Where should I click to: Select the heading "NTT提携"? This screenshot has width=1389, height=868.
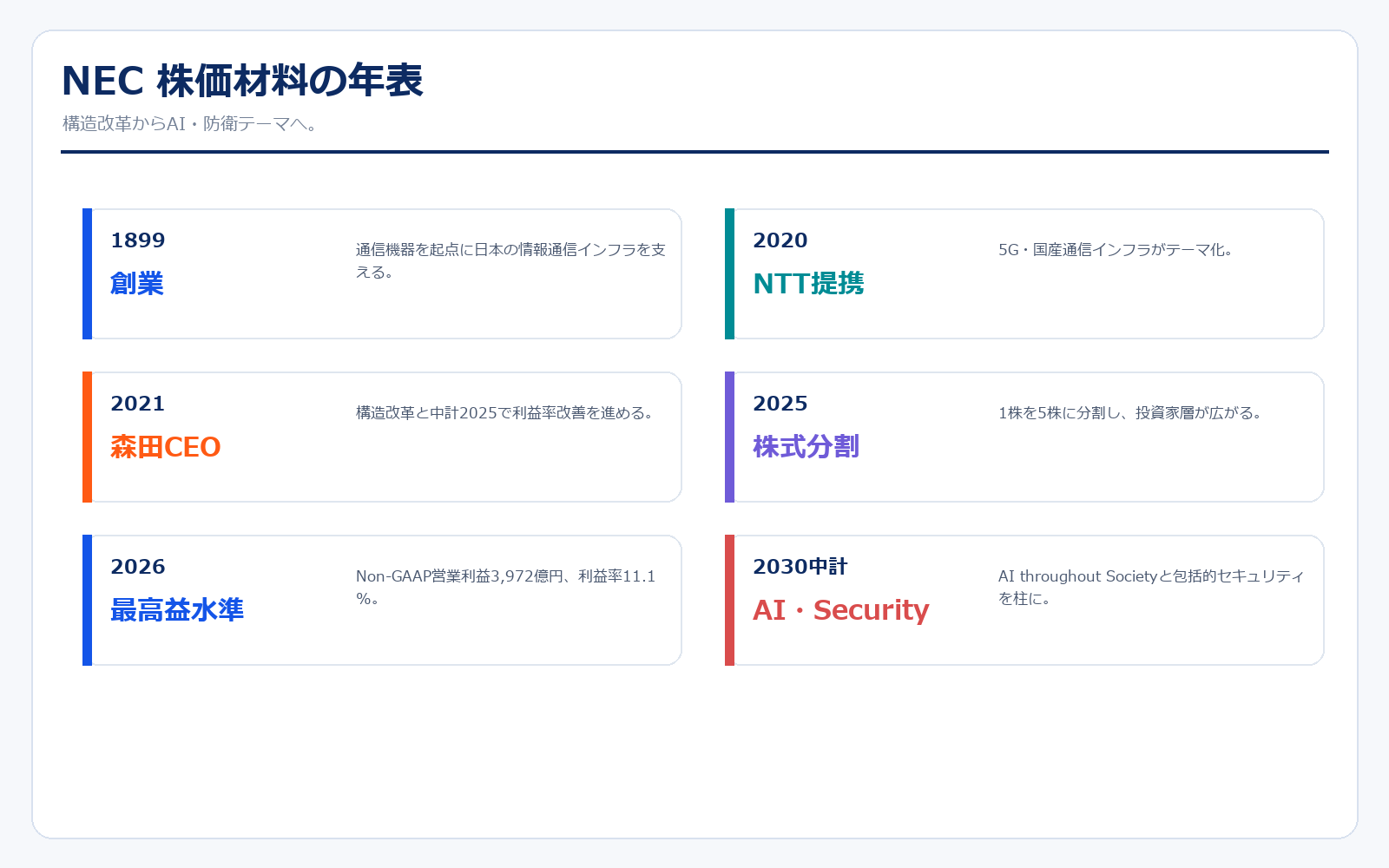click(x=808, y=283)
